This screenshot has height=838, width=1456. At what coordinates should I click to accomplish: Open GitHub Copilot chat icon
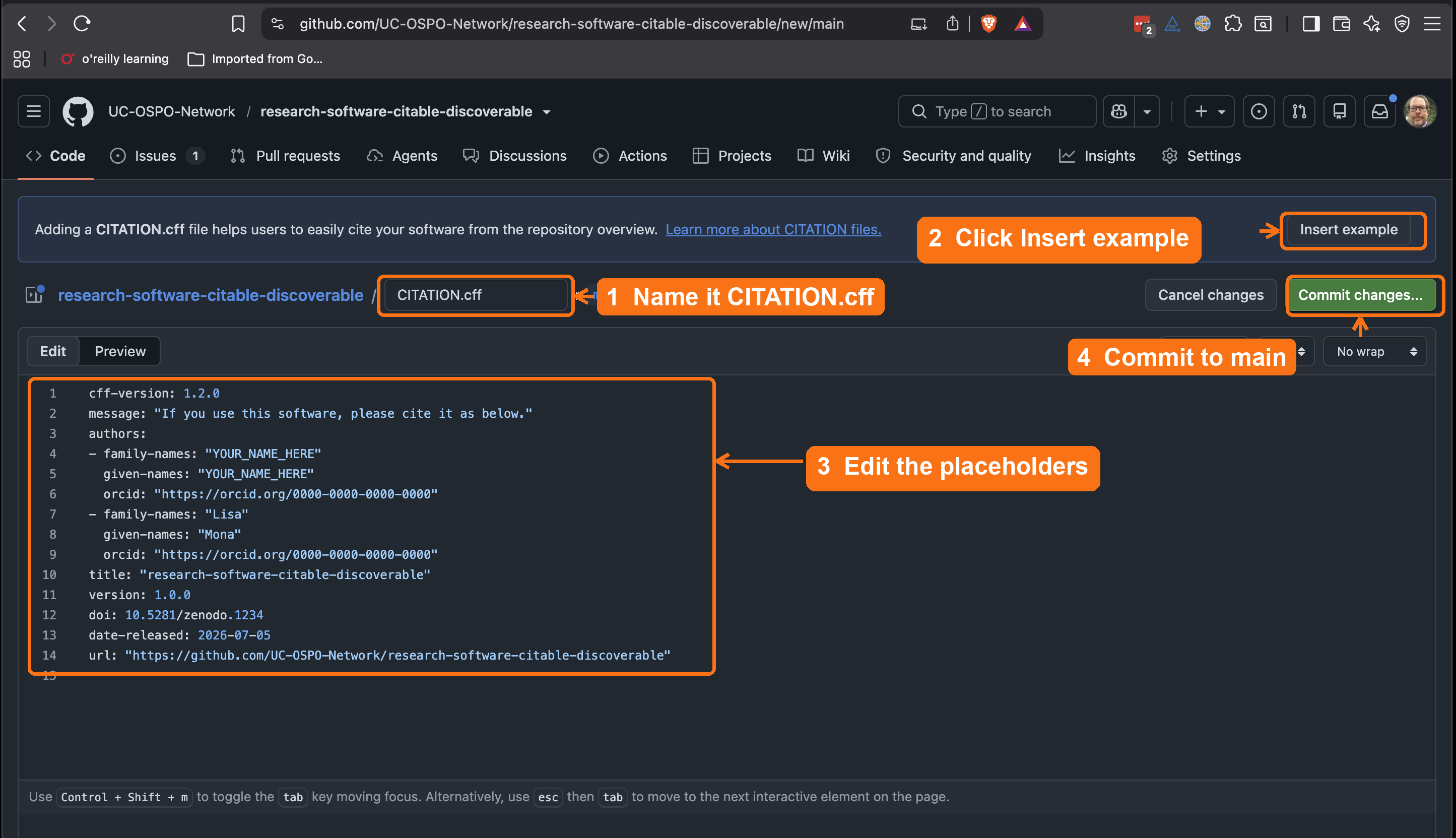click(1119, 111)
